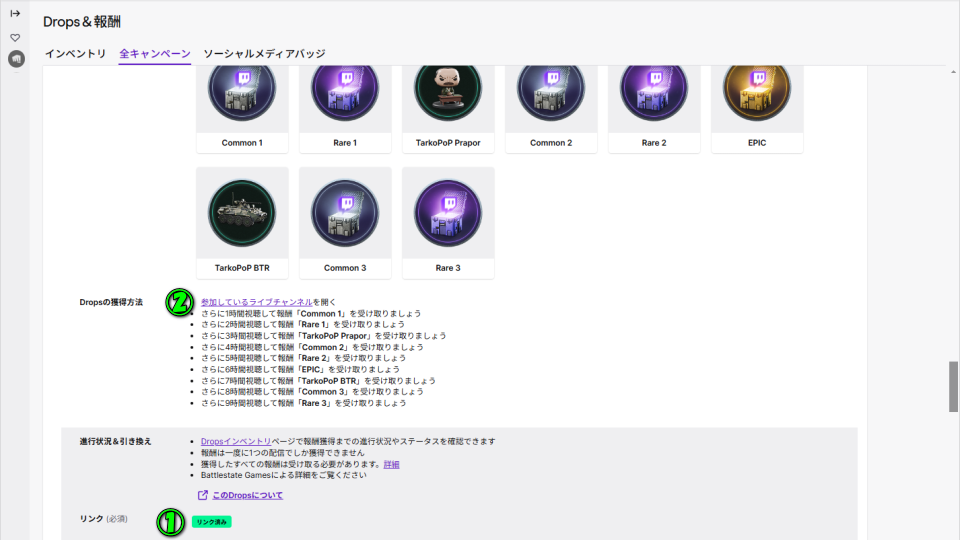
Task: Click the line about 7 hours for TarkoPoP BTR
Action: 318,381
